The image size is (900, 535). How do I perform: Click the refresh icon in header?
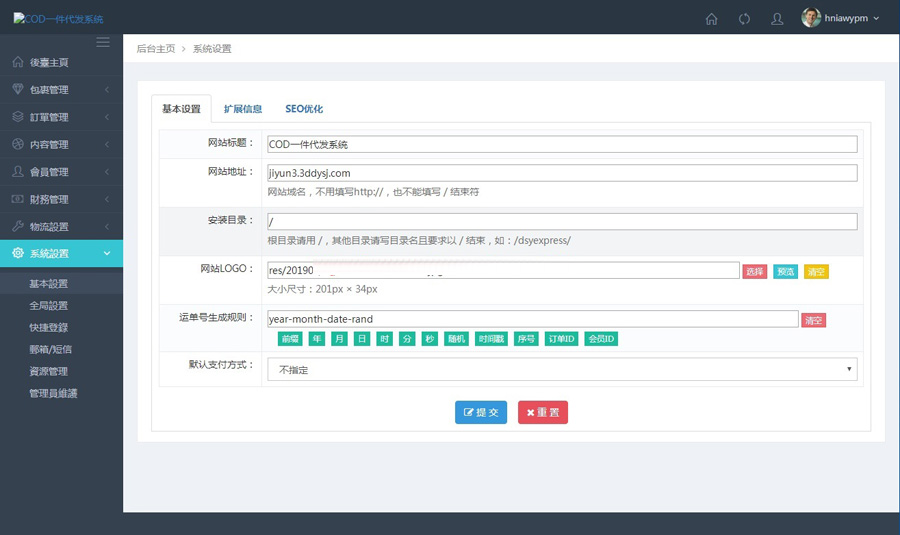[x=744, y=18]
